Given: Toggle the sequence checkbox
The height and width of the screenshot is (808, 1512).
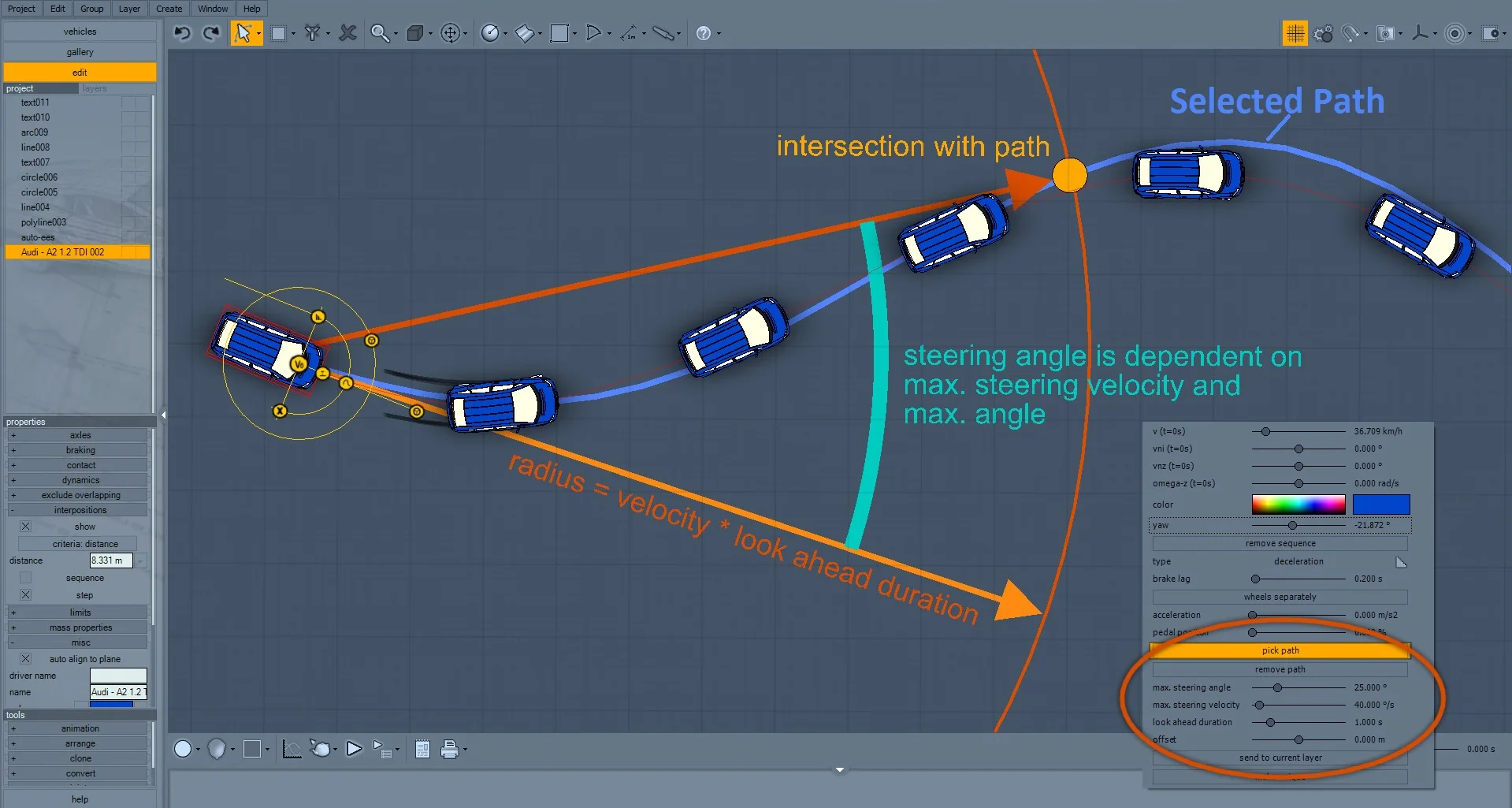Looking at the screenshot, I should pos(26,578).
